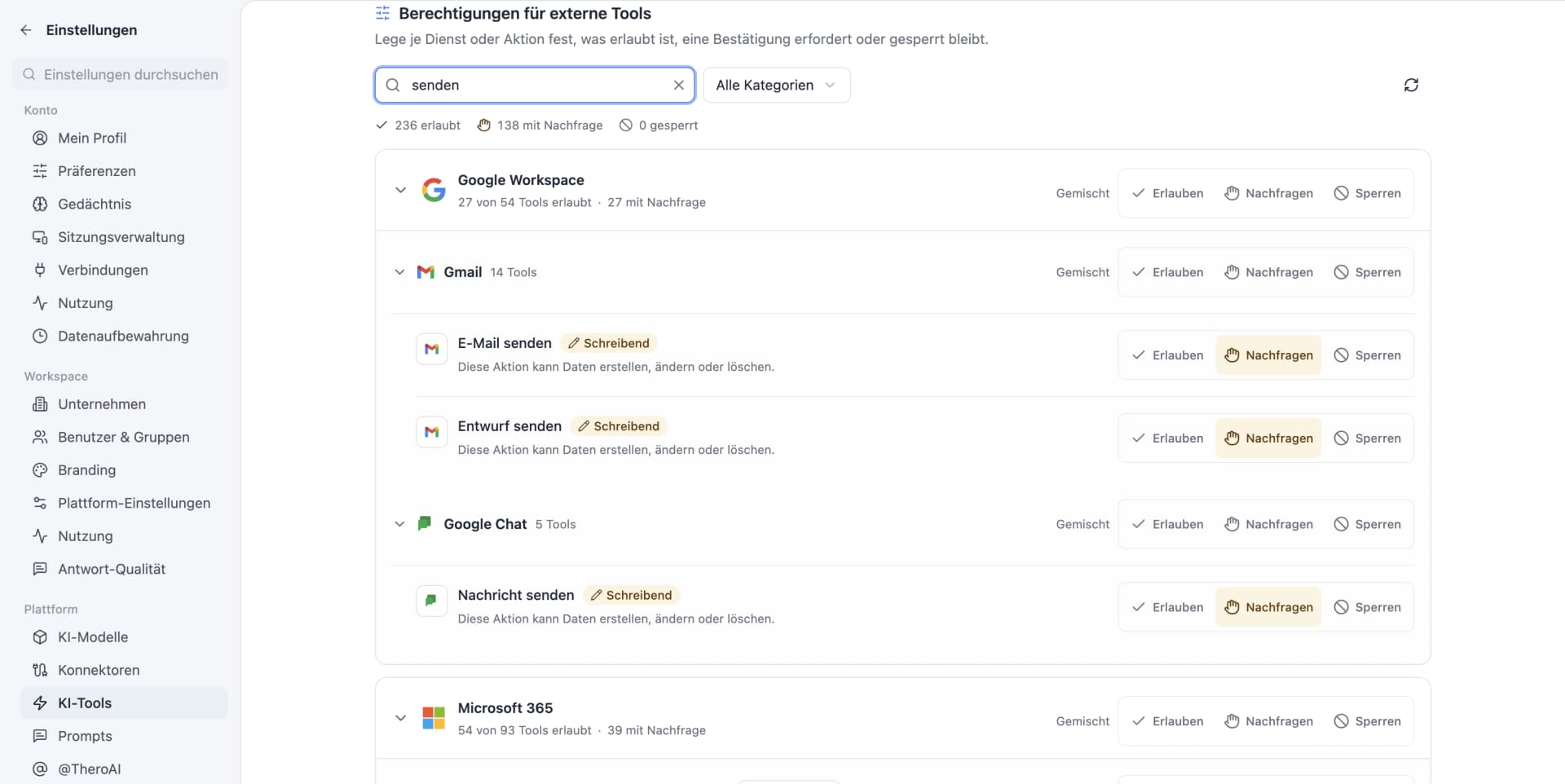Go to Gedächtnis settings
Screen dimensions: 1565x784
[x=124, y=204]
